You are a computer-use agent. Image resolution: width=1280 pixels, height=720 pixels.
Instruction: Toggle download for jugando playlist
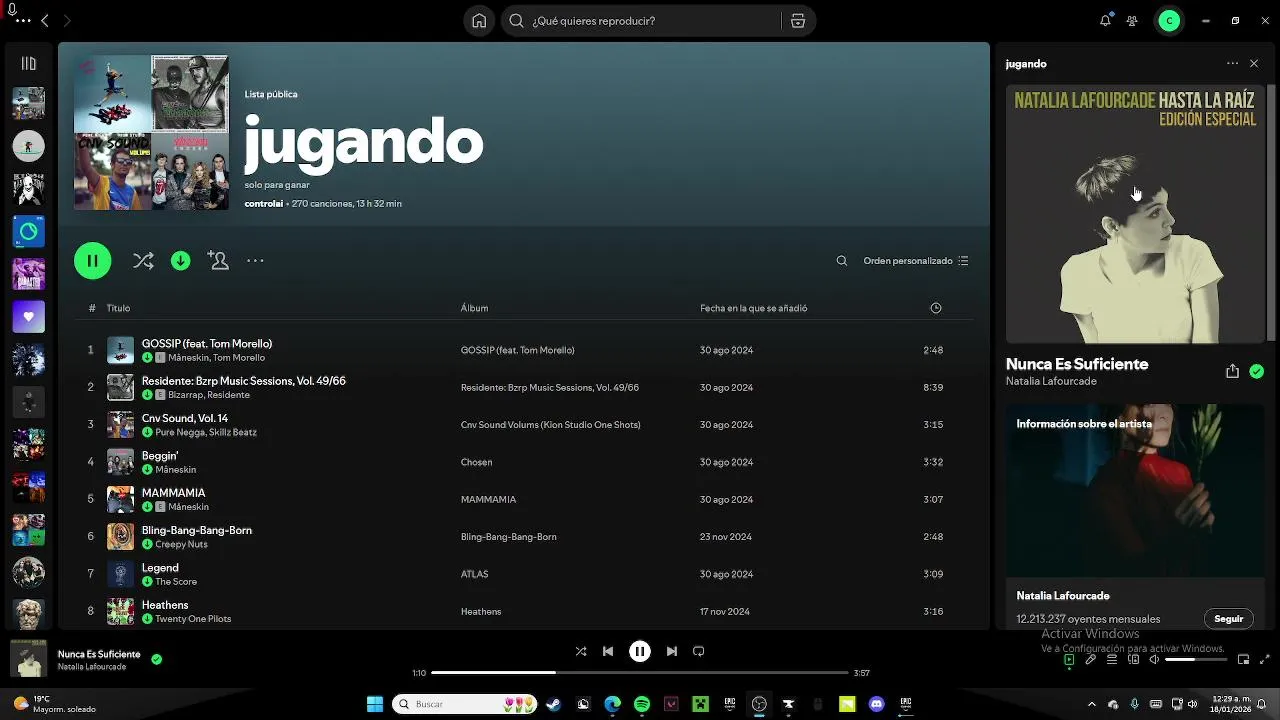181,261
